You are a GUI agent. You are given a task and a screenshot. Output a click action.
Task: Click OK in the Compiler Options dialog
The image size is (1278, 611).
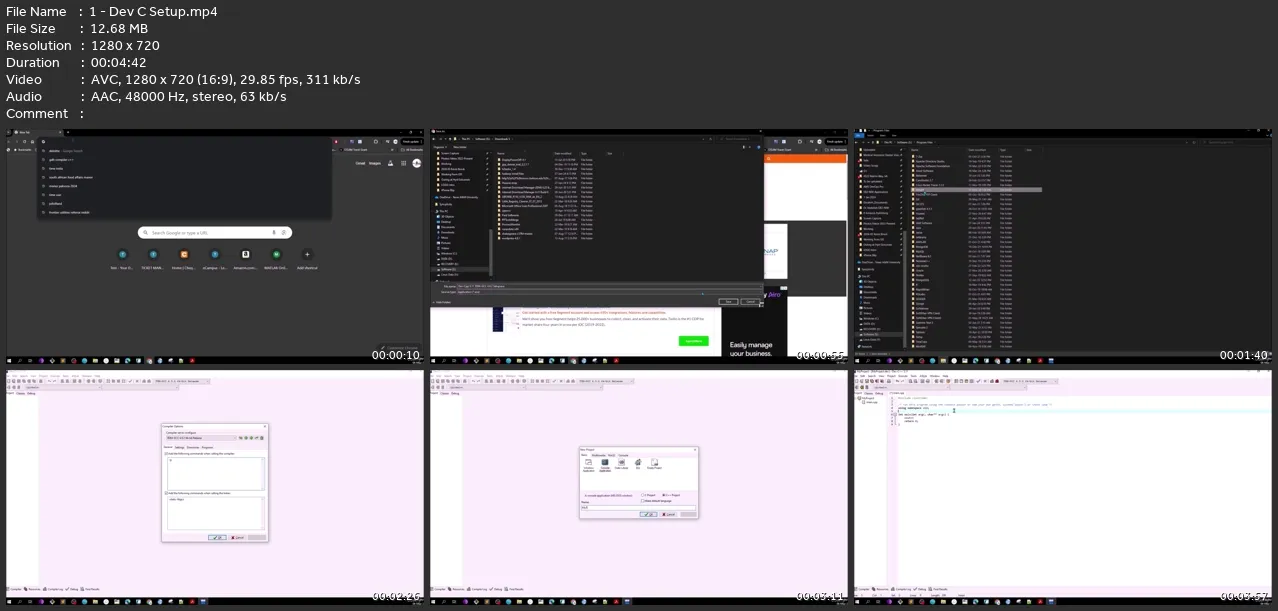tap(216, 537)
